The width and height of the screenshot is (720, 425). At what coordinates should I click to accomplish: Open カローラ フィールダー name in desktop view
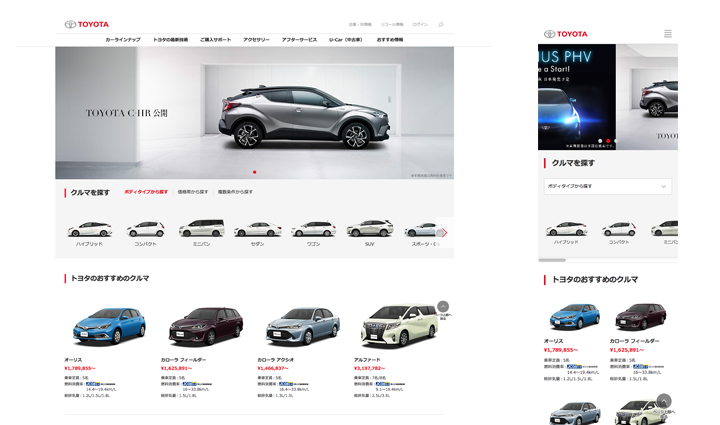coord(183,360)
